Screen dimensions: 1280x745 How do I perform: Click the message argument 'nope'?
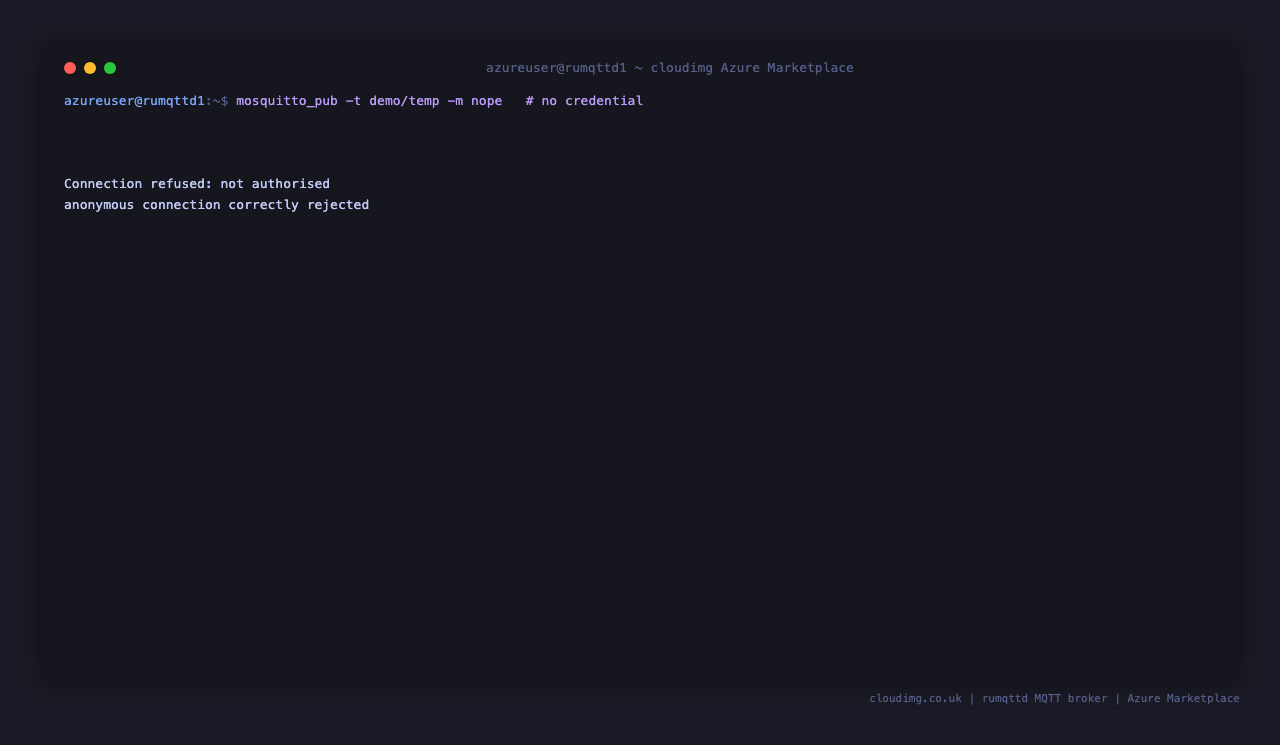pyautogui.click(x=487, y=101)
